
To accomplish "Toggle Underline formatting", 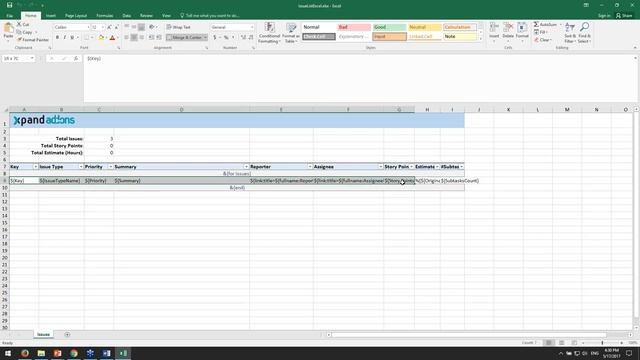I will point(72,38).
